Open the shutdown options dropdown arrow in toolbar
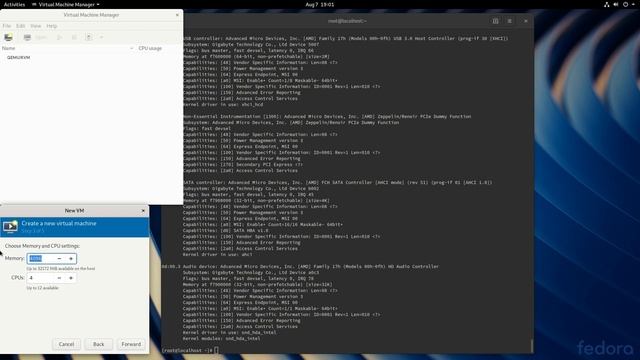The width and height of the screenshot is (640, 360). (x=101, y=38)
